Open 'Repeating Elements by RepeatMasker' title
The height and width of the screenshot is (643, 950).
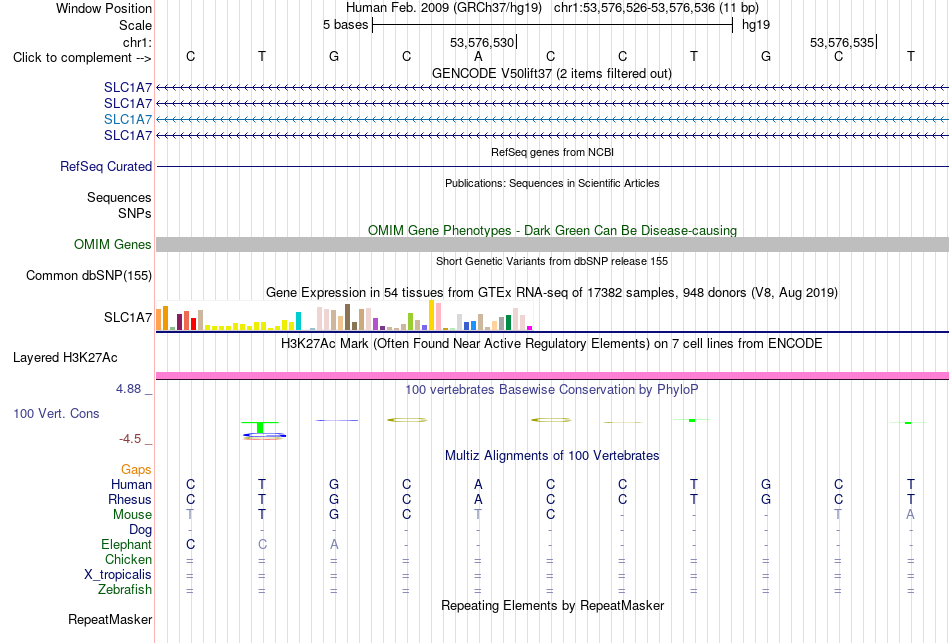pyautogui.click(x=552, y=605)
